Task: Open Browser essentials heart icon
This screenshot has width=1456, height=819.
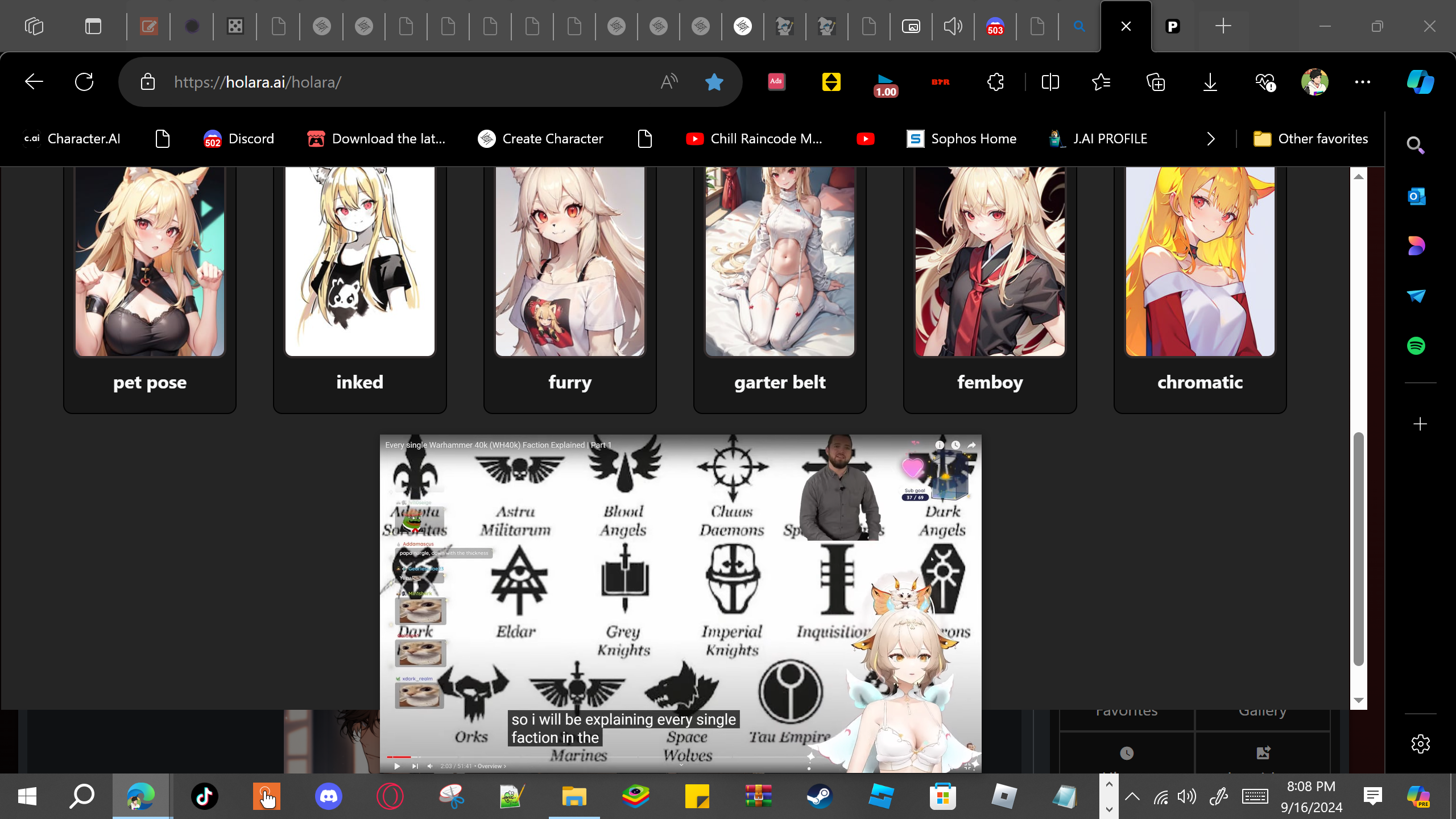Action: point(1265,82)
